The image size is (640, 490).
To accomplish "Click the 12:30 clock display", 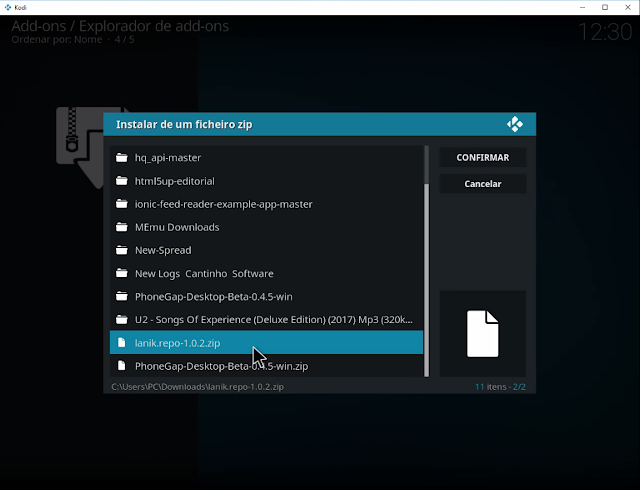I will [605, 32].
